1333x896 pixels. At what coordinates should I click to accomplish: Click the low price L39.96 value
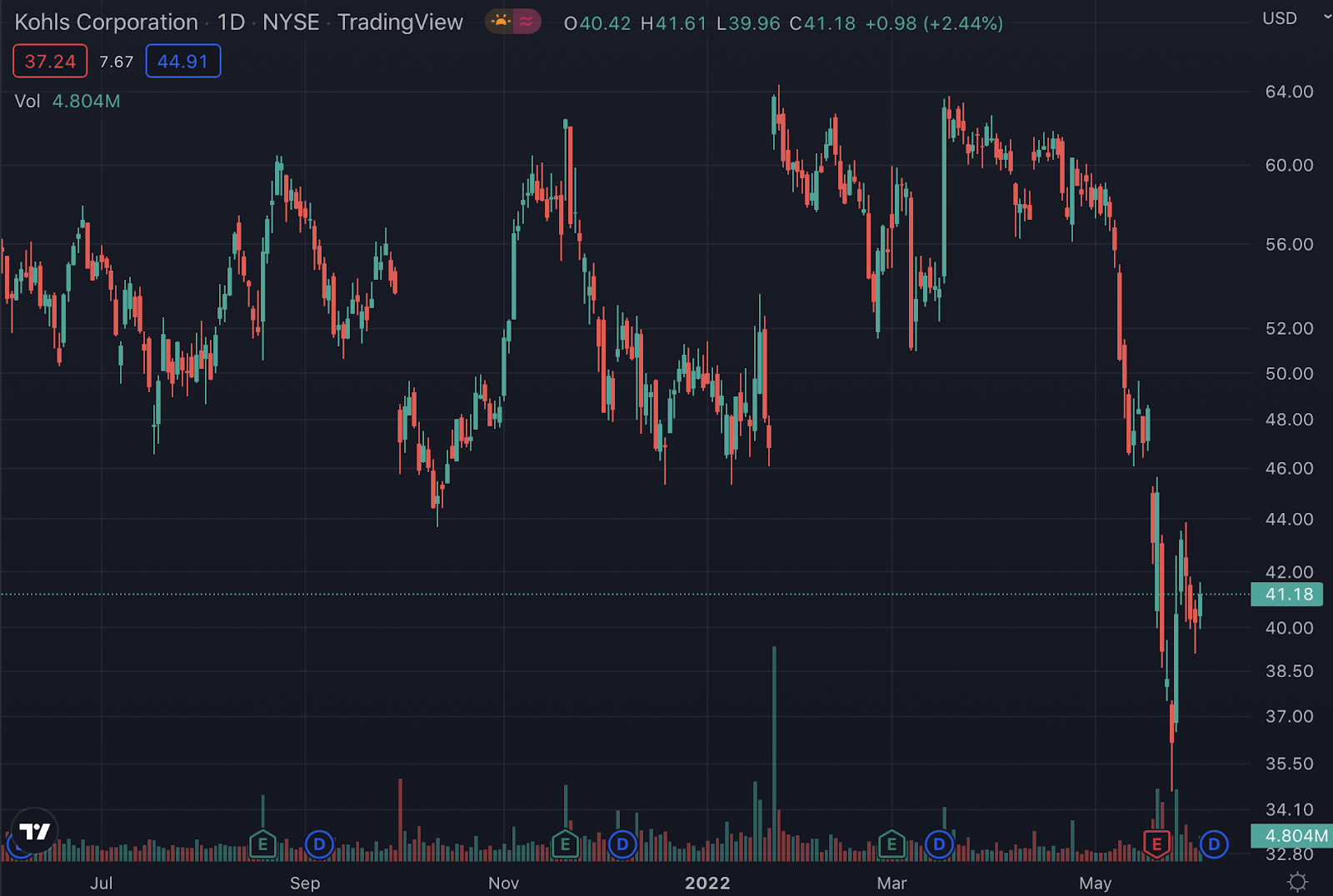748,23
